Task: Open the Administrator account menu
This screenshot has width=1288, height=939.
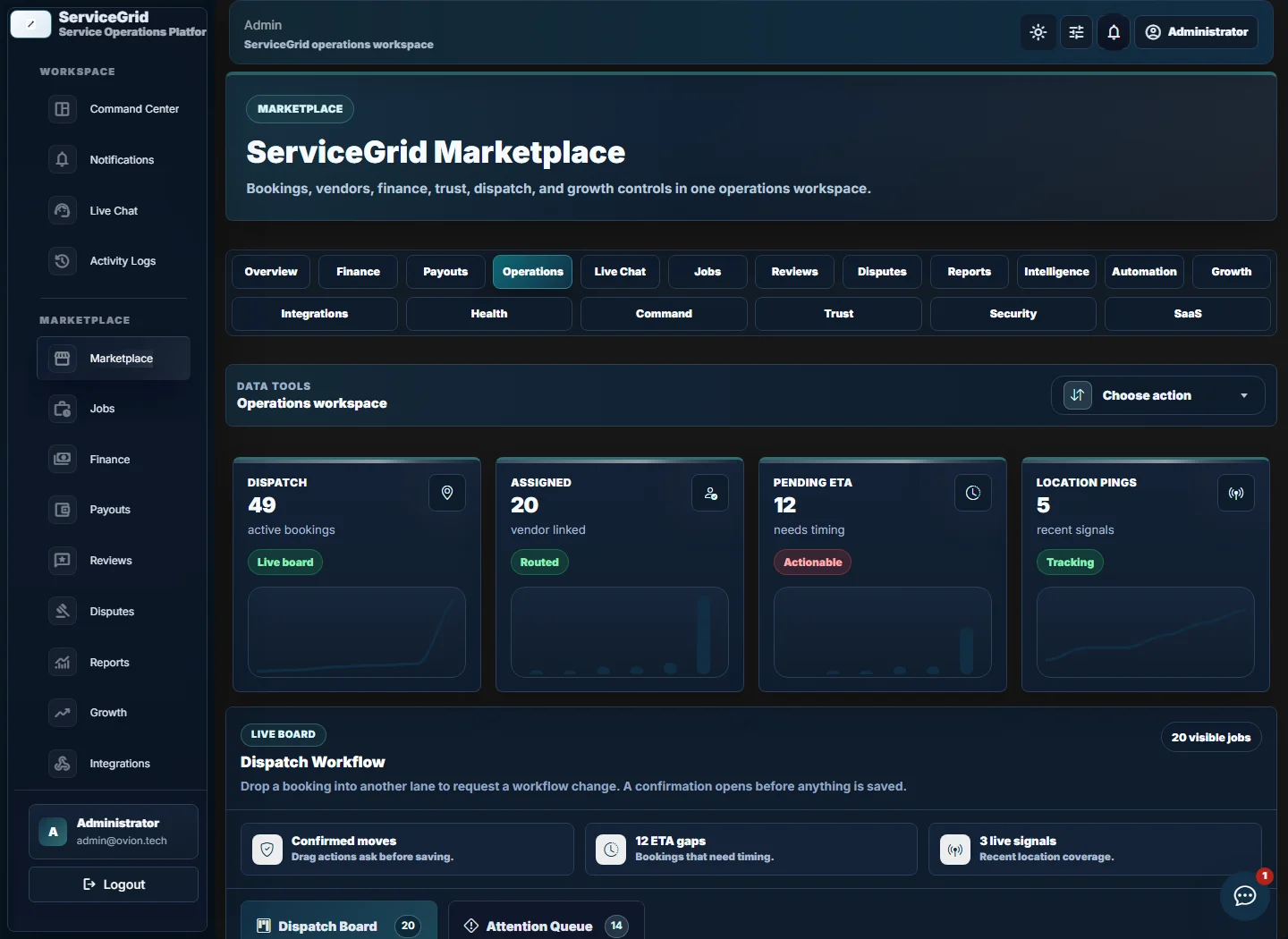Action: tap(1197, 32)
